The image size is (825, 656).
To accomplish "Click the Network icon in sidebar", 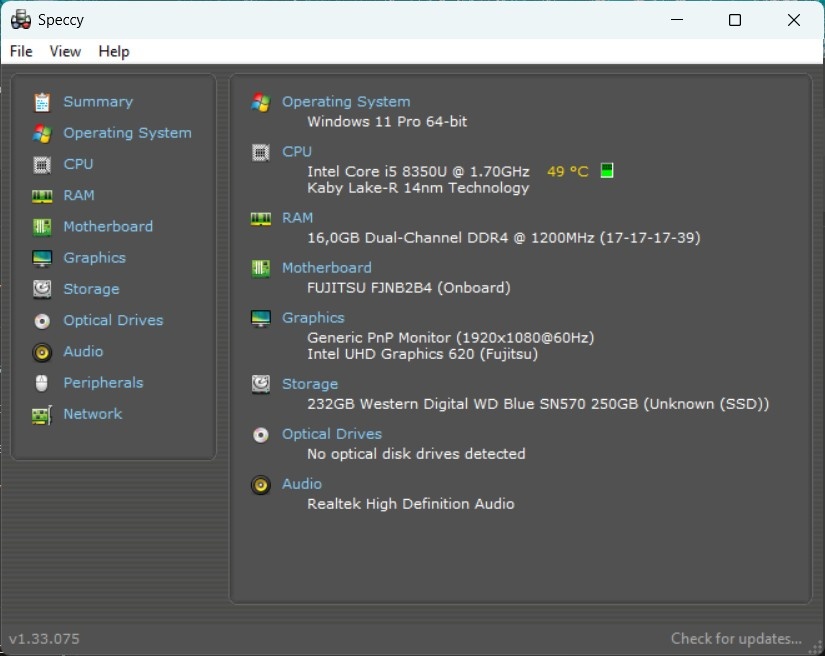I will coord(41,413).
